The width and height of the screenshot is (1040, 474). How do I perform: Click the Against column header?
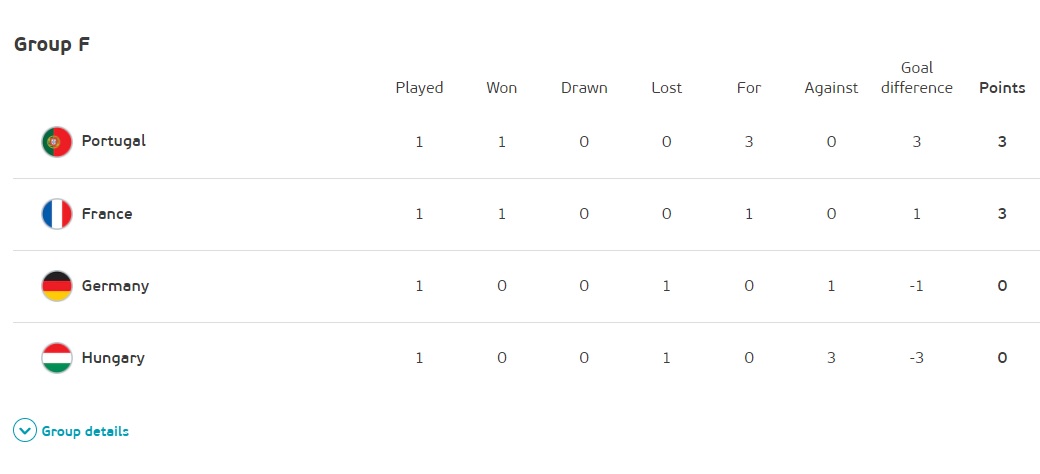tap(831, 88)
